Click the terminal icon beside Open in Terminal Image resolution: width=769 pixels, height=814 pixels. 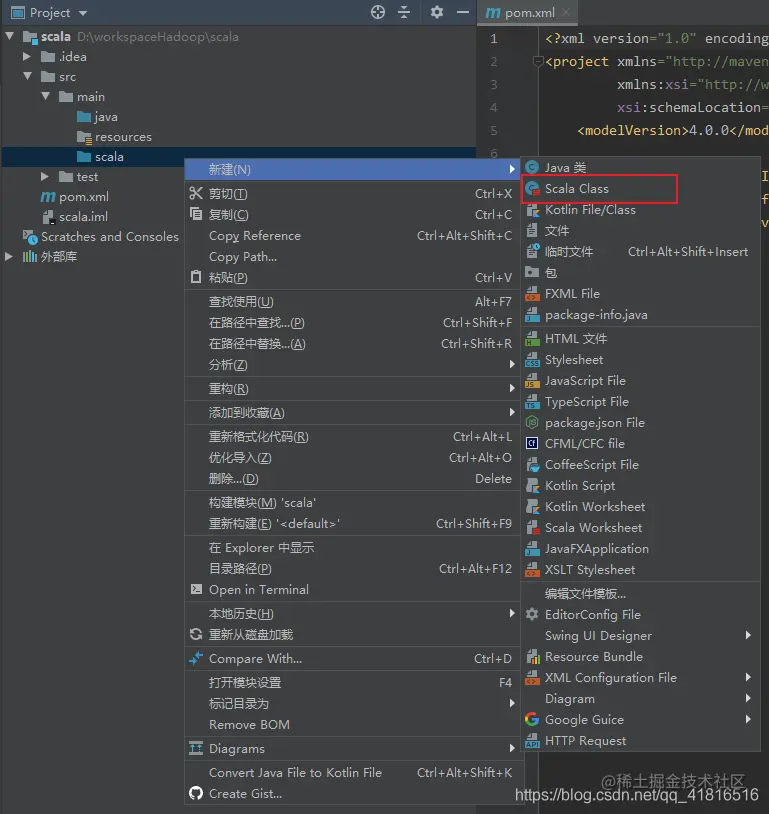pos(196,589)
